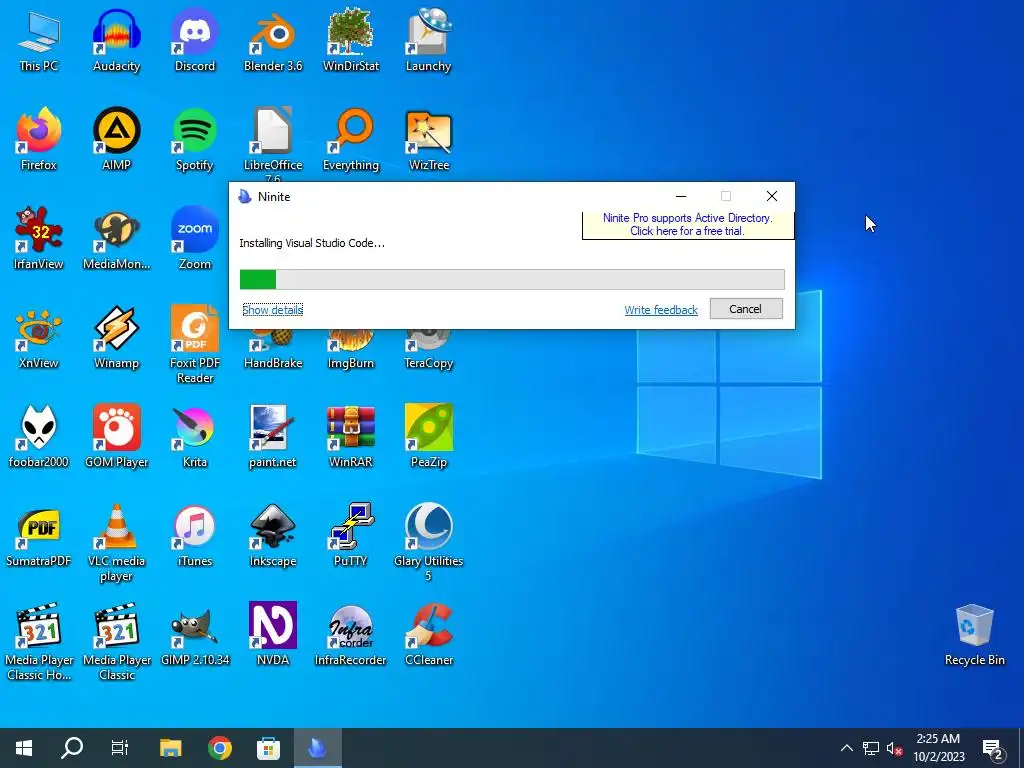The height and width of the screenshot is (768, 1024).
Task: Open the Audacity desktop shortcut
Action: [116, 39]
